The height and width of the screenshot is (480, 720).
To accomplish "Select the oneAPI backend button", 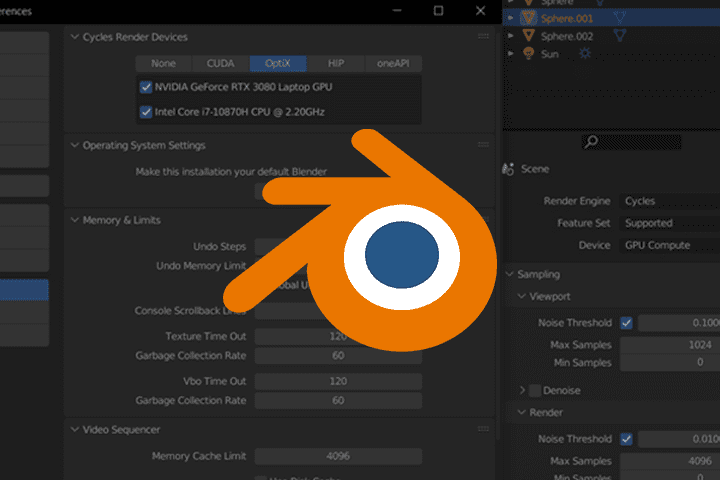I will [393, 63].
